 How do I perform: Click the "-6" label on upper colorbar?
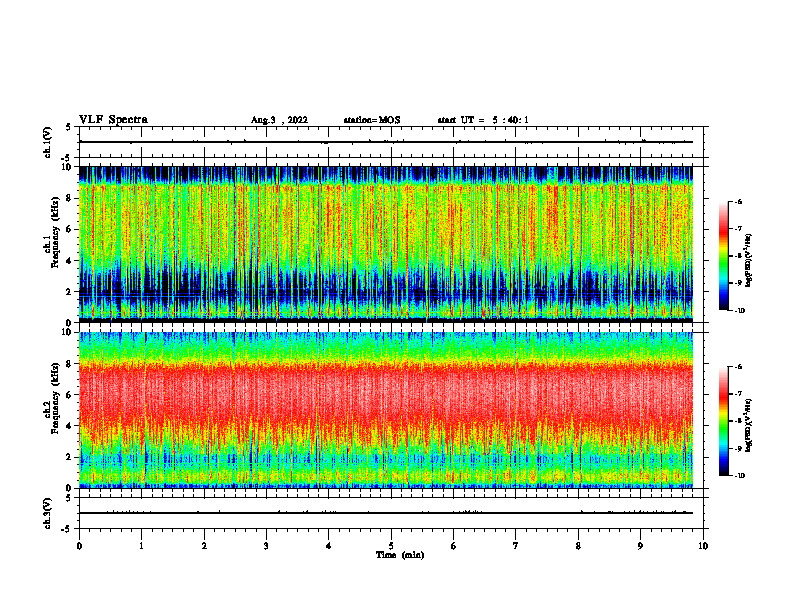point(738,201)
